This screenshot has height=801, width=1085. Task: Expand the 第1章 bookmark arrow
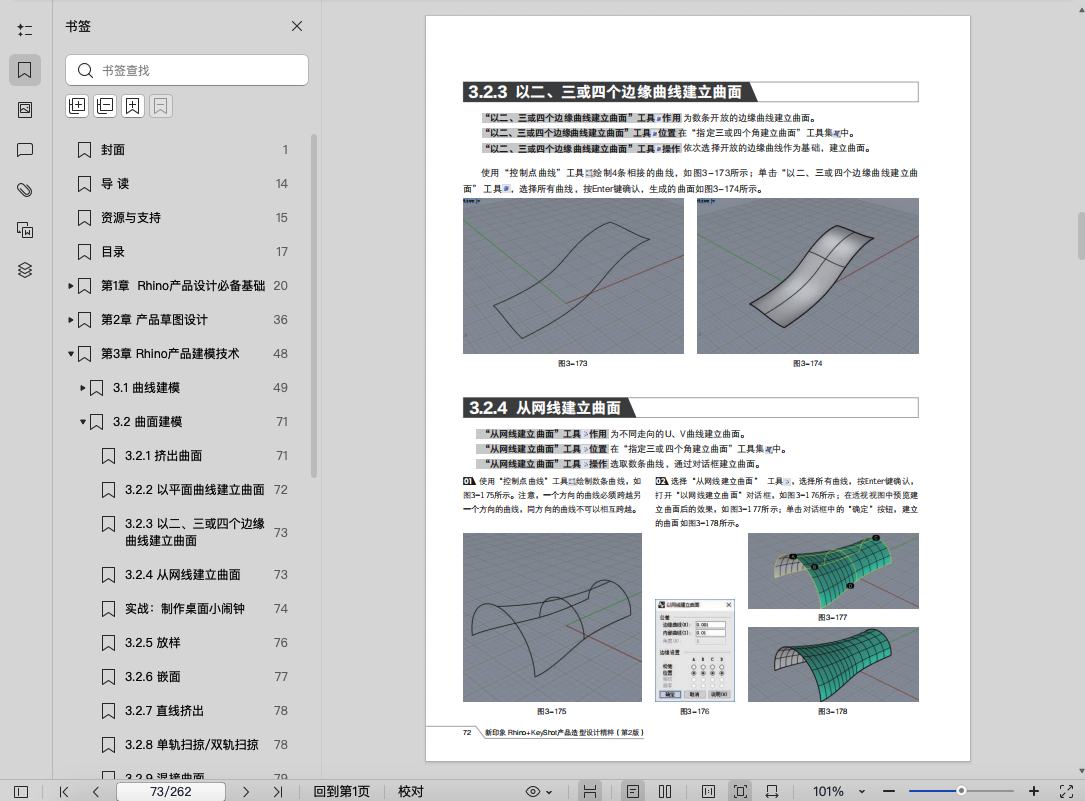point(71,286)
